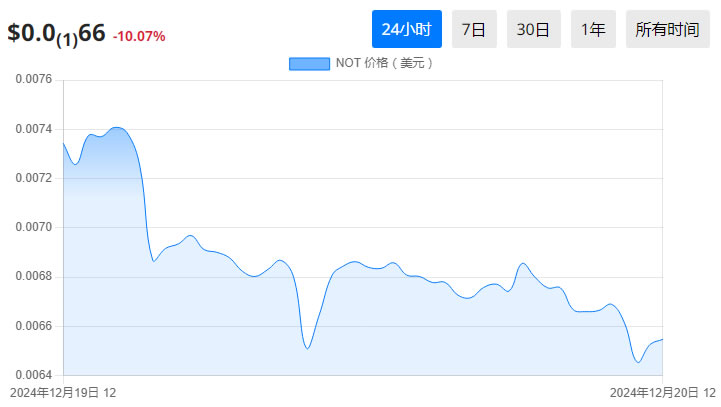Click the 0.0068 y-axis label

tap(34, 277)
